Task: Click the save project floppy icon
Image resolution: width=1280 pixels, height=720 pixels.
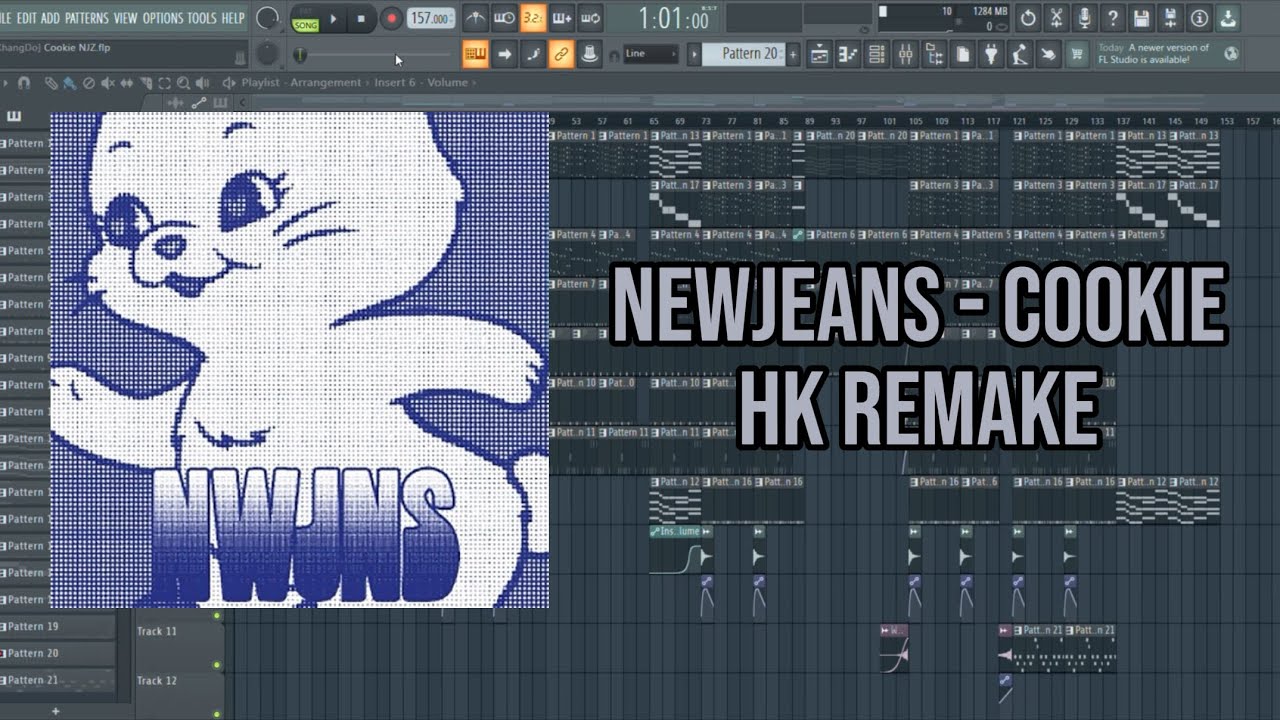Action: point(1142,18)
